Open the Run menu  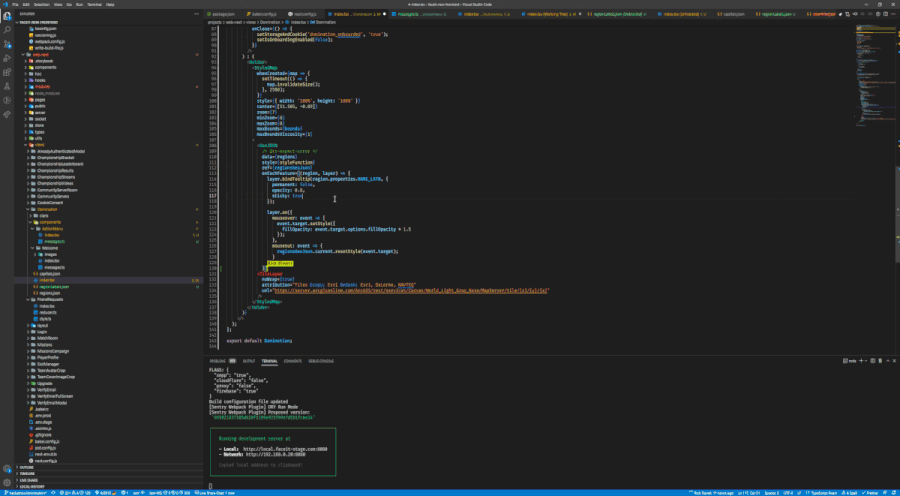tap(79, 4)
